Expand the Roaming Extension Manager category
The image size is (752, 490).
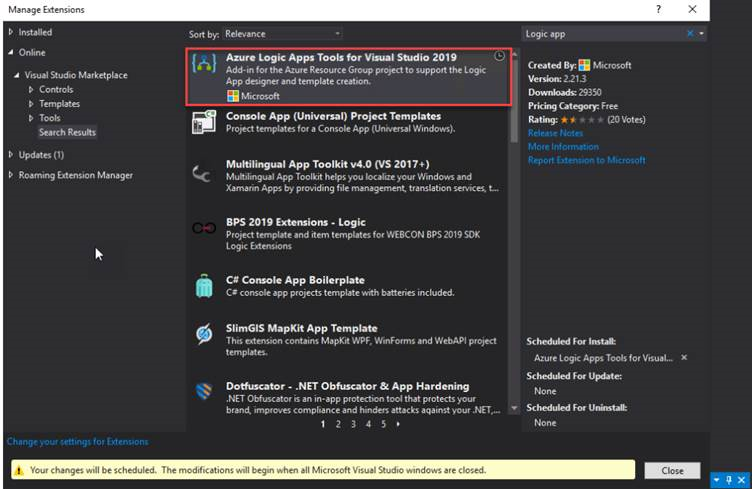coord(11,175)
